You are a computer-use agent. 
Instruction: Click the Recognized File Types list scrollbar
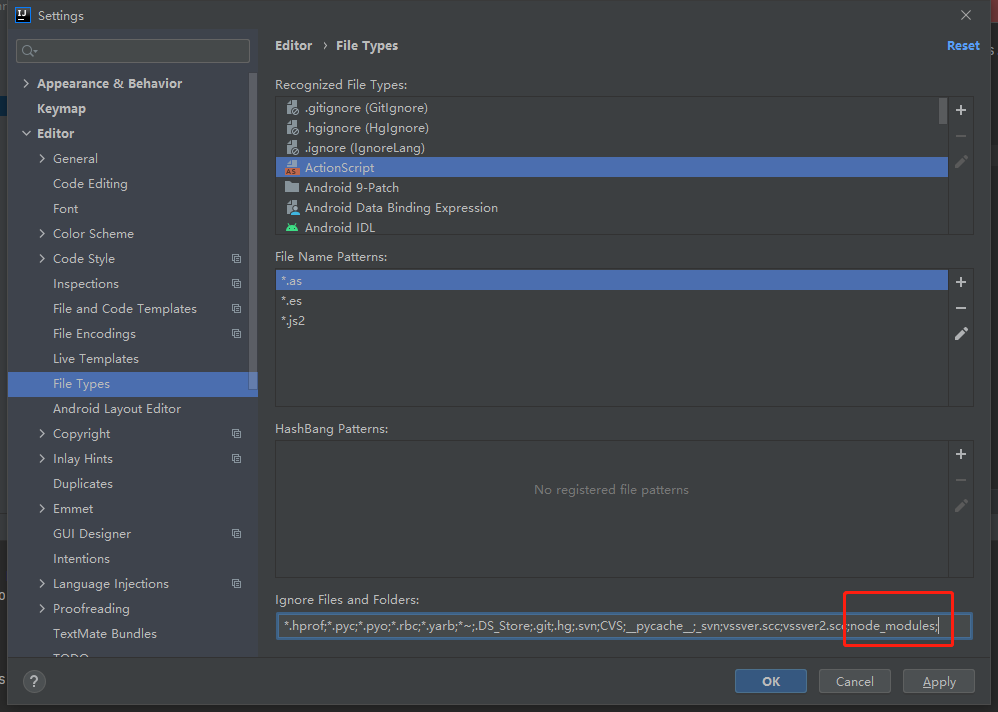point(943,111)
